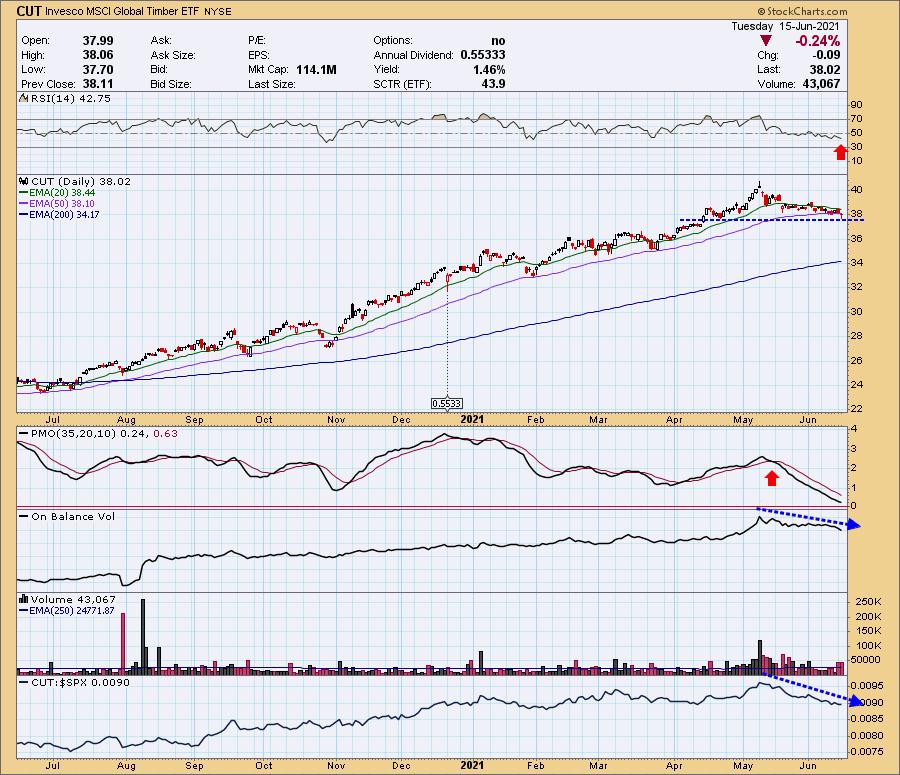Click the Volume value 43,067 in header
The image size is (900, 775).
[820, 84]
